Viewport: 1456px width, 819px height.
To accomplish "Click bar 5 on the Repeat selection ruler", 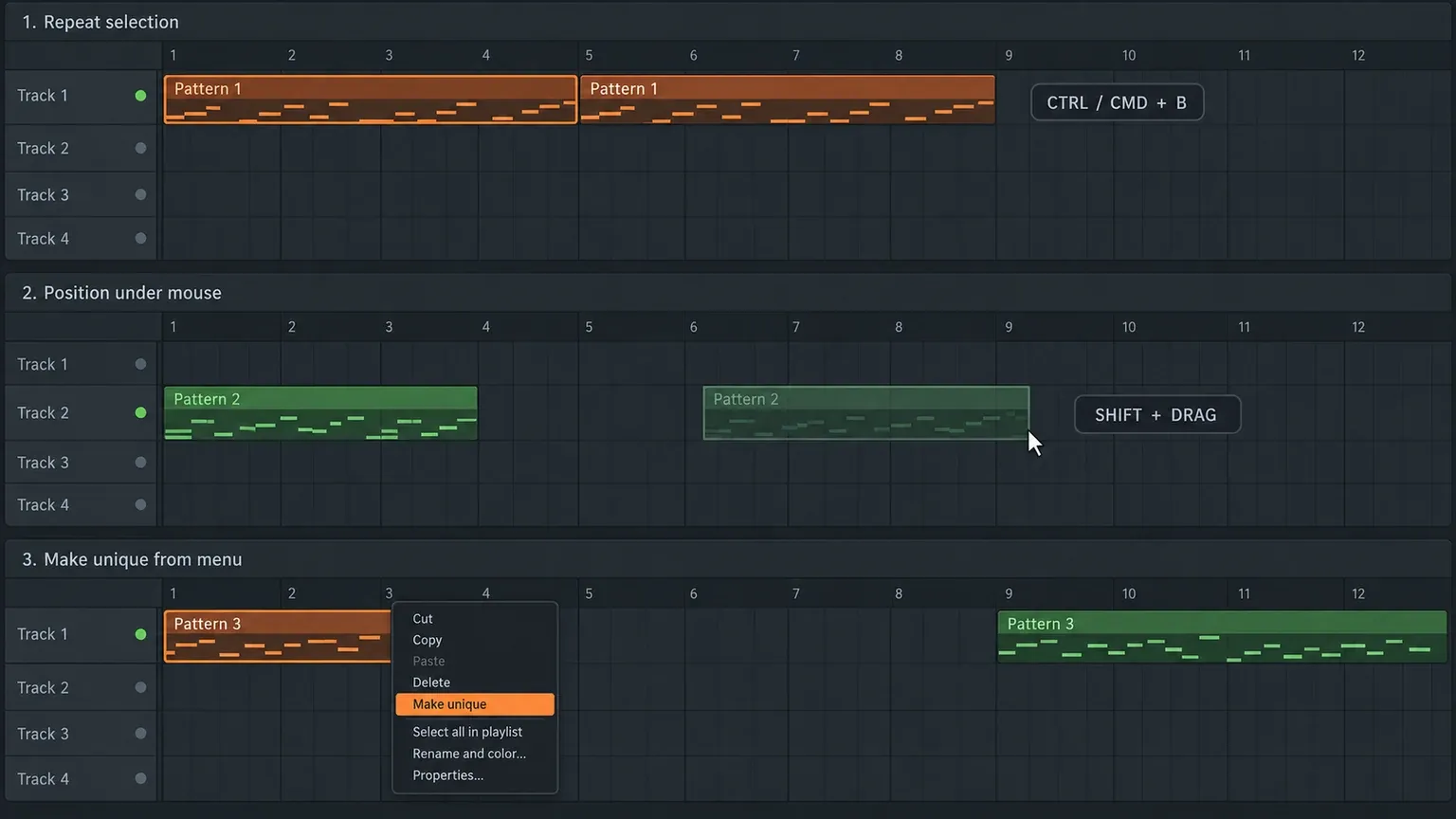I will pyautogui.click(x=589, y=55).
